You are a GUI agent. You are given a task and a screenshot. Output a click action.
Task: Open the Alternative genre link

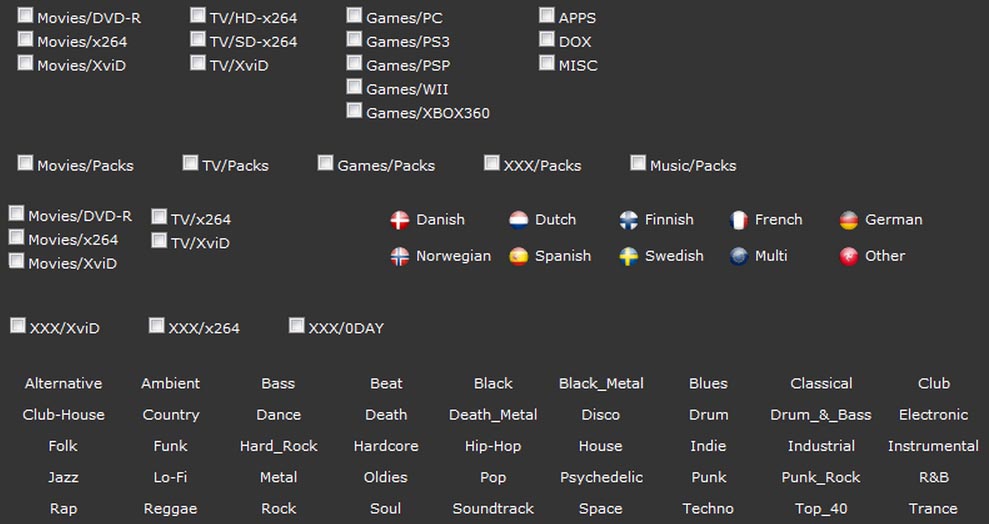(x=63, y=383)
